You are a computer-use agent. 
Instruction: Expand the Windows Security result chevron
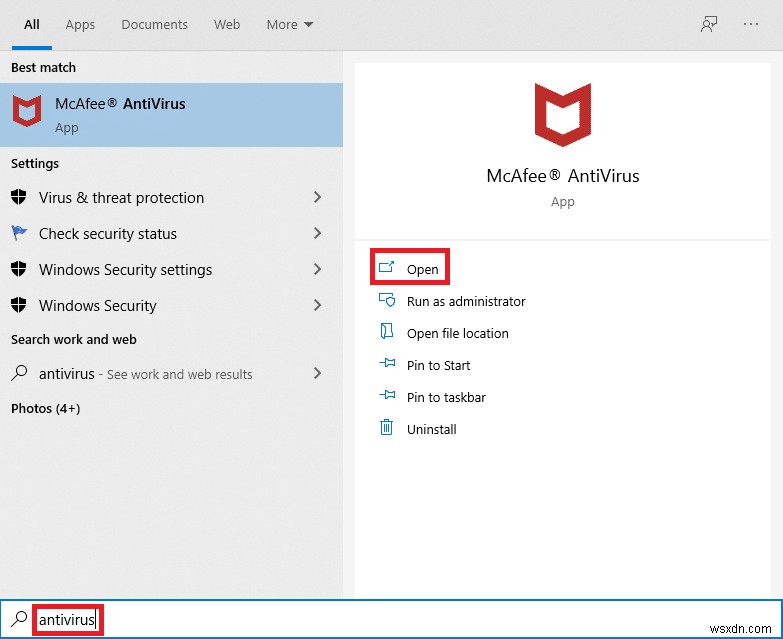[317, 305]
